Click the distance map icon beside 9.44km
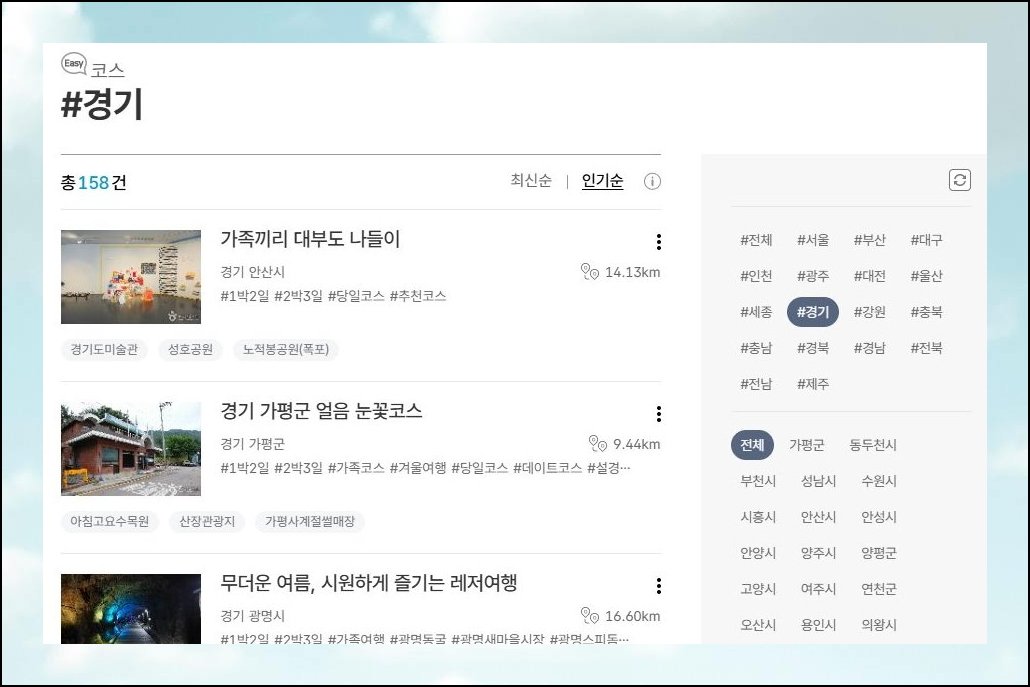Screen dimensions: 1030x687 point(598,443)
